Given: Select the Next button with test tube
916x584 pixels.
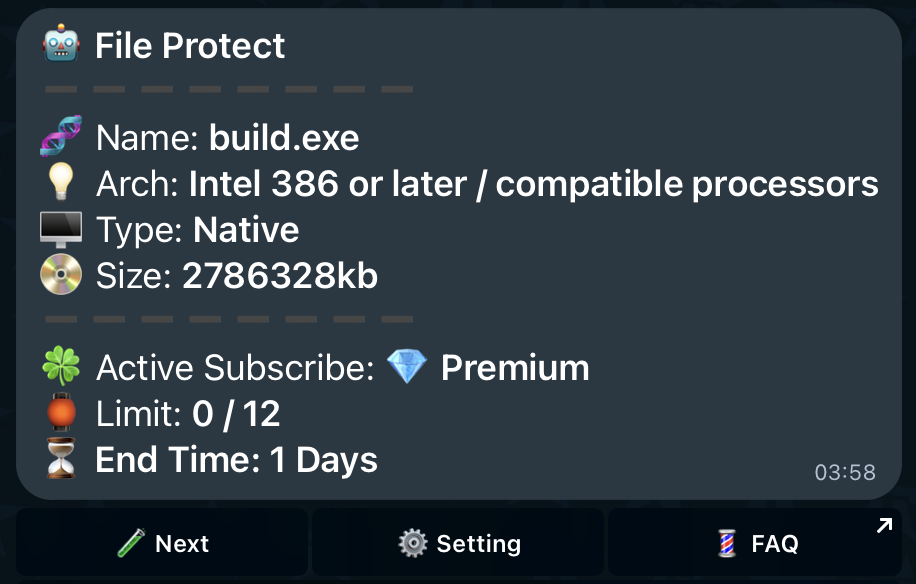Looking at the screenshot, I should coord(162,543).
